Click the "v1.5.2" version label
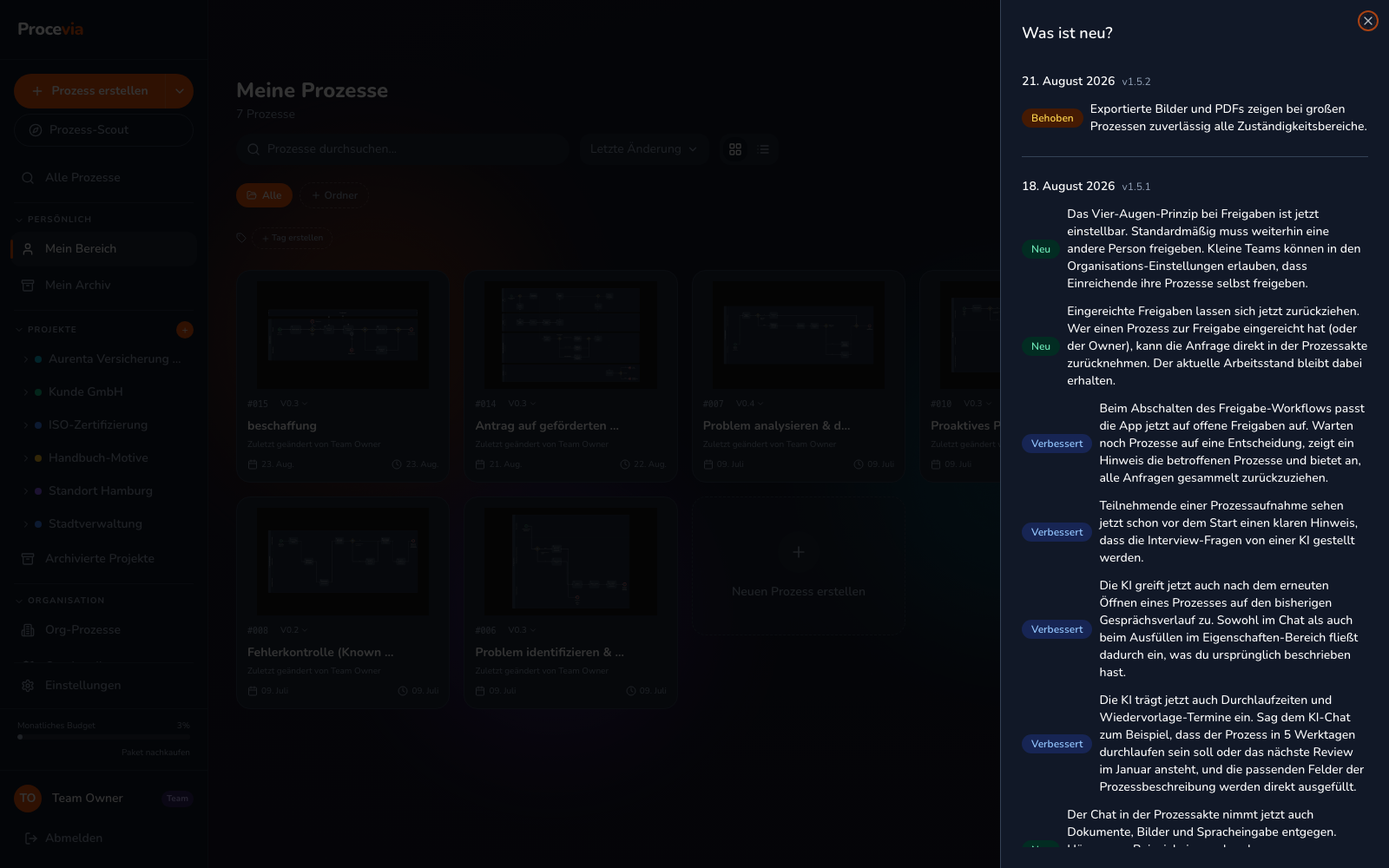 coord(1136,82)
